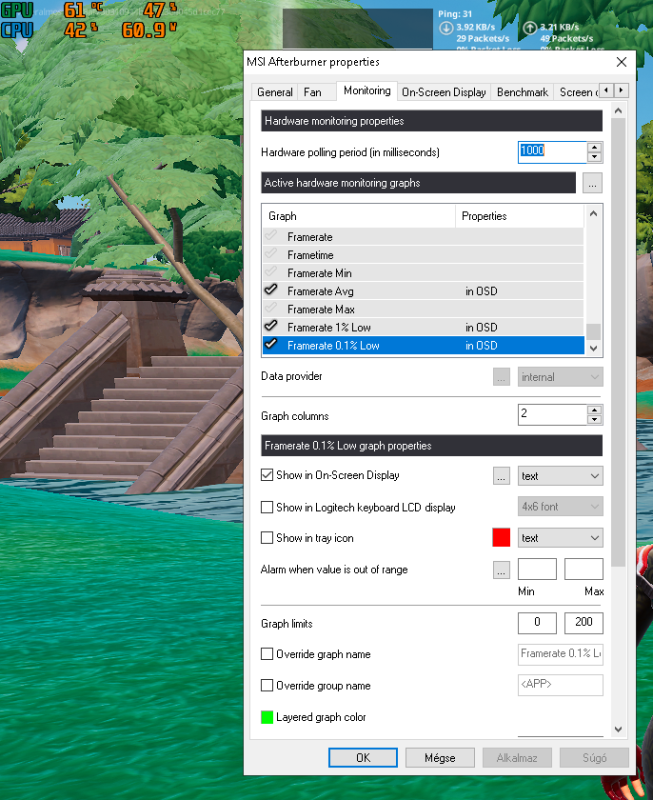The image size is (653, 800).
Task: Open the Benchmark tab
Action: point(522,92)
